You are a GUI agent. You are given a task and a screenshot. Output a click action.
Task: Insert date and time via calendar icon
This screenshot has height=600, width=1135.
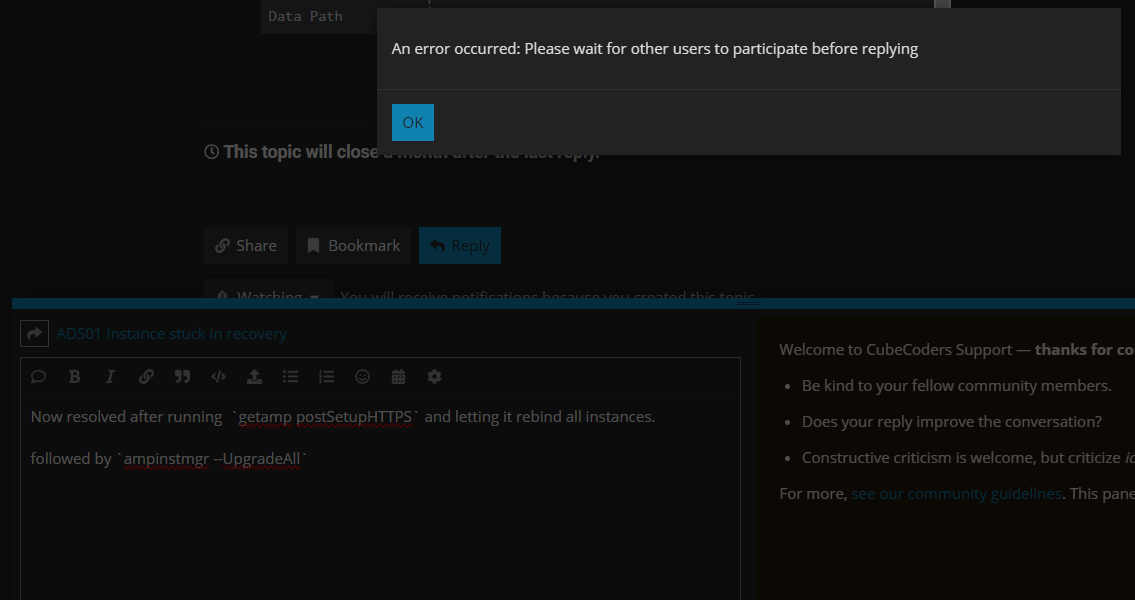[398, 377]
